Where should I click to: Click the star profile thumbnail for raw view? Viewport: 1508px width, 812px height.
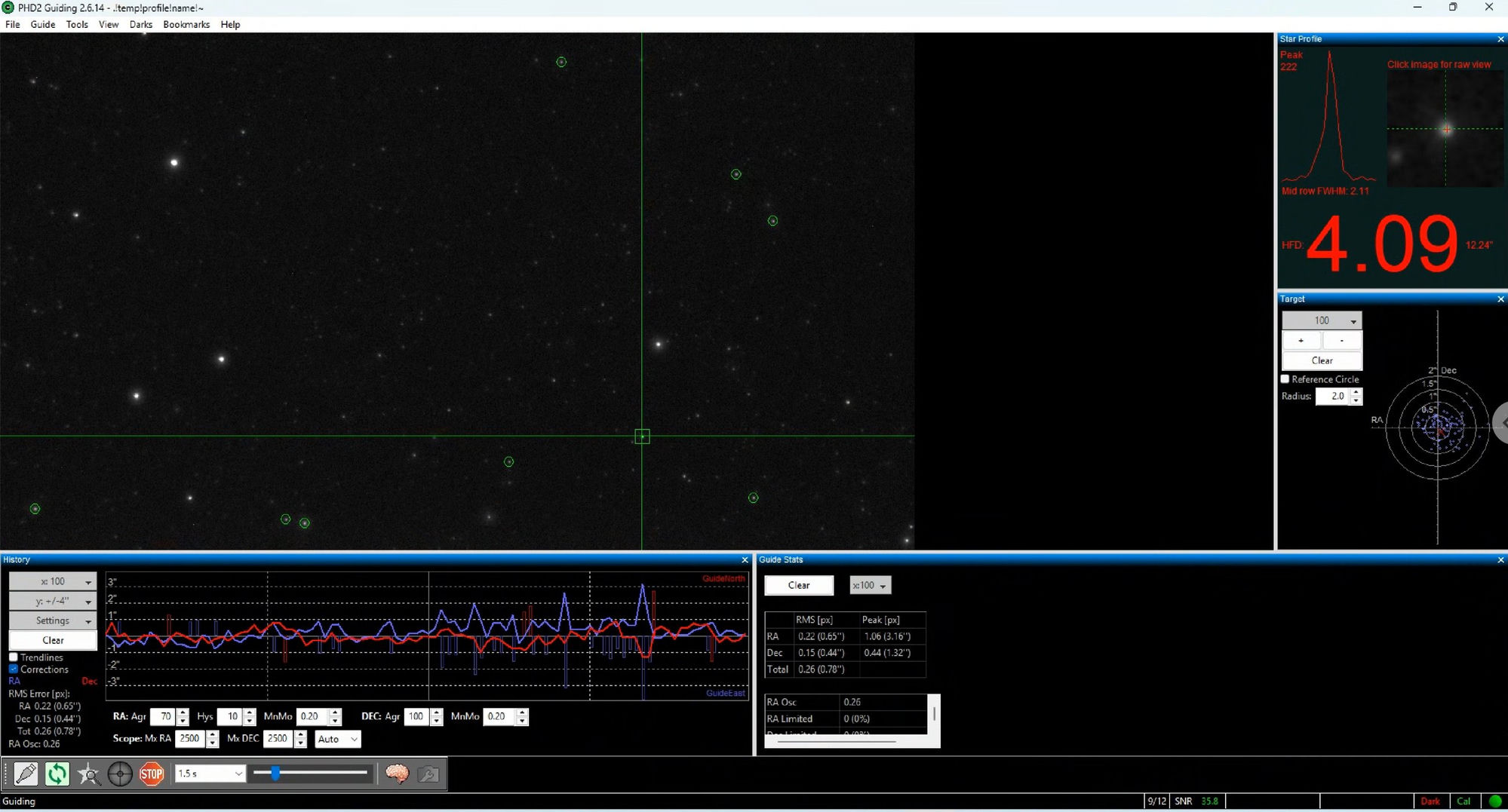1445,129
